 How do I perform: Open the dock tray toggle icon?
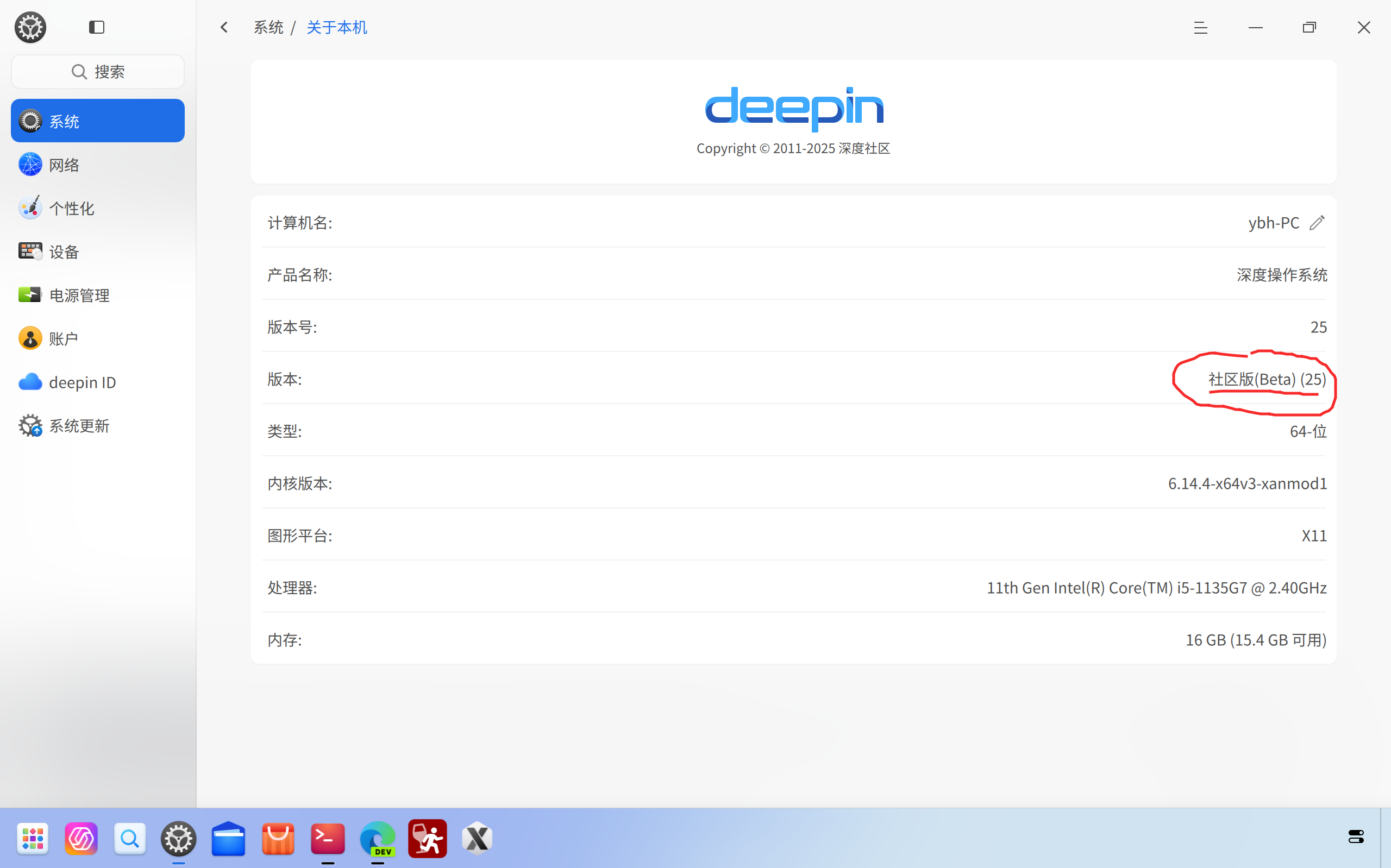[x=1356, y=836]
